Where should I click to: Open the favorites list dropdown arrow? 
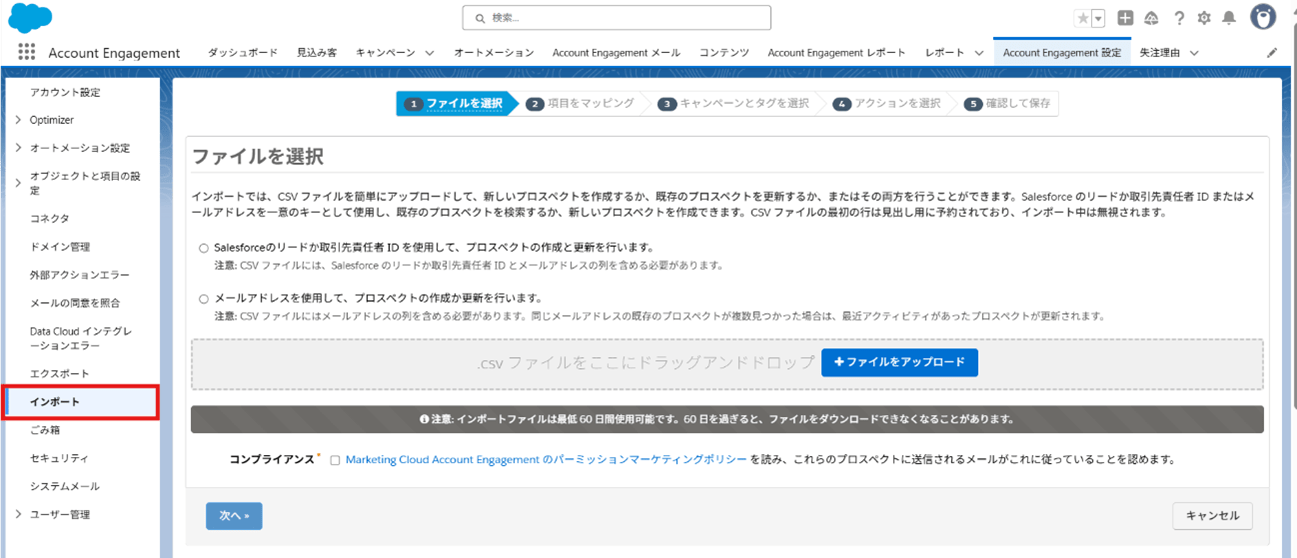click(1098, 18)
